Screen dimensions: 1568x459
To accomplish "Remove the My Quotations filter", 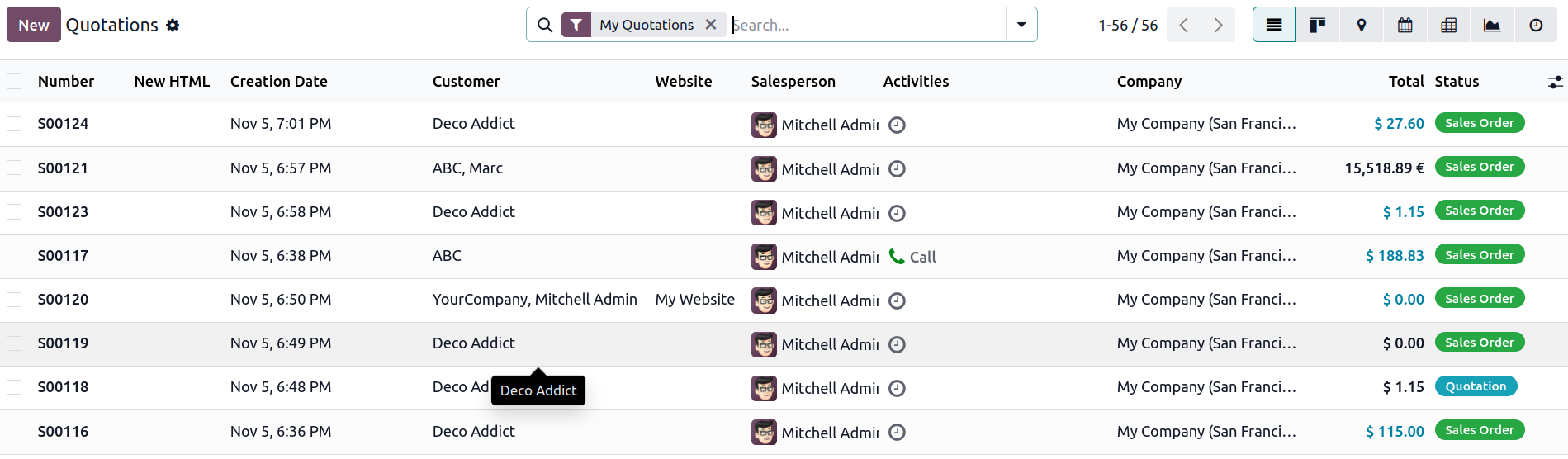I will tap(711, 25).
